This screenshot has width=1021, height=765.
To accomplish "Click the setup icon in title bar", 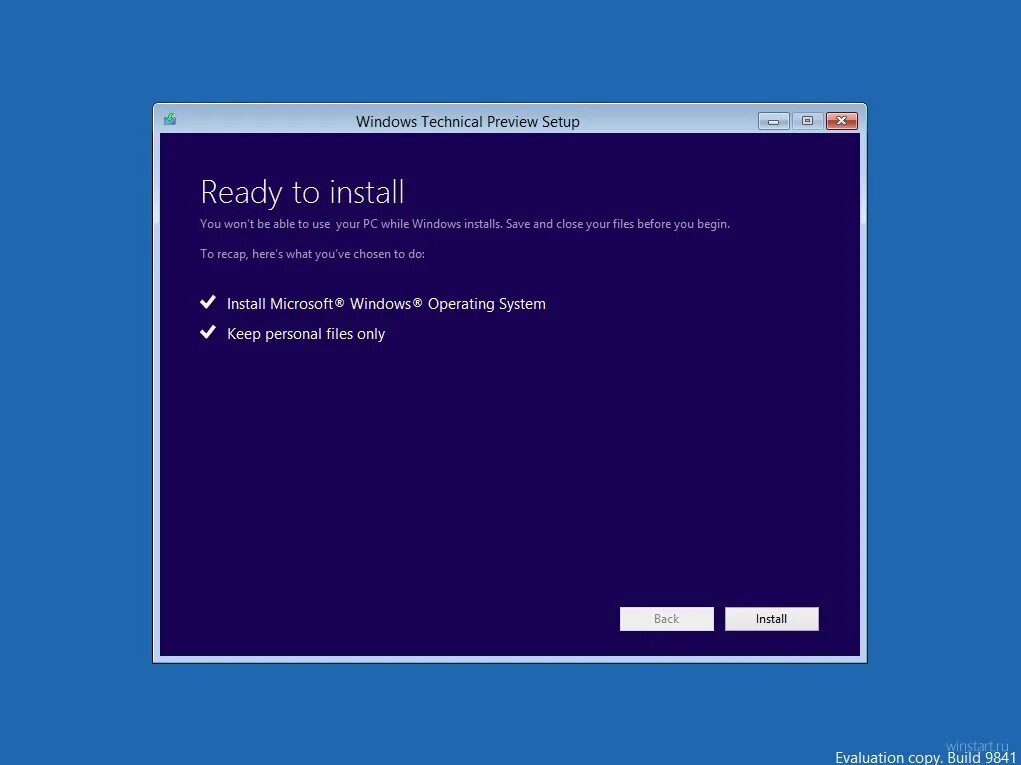I will pyautogui.click(x=170, y=119).
